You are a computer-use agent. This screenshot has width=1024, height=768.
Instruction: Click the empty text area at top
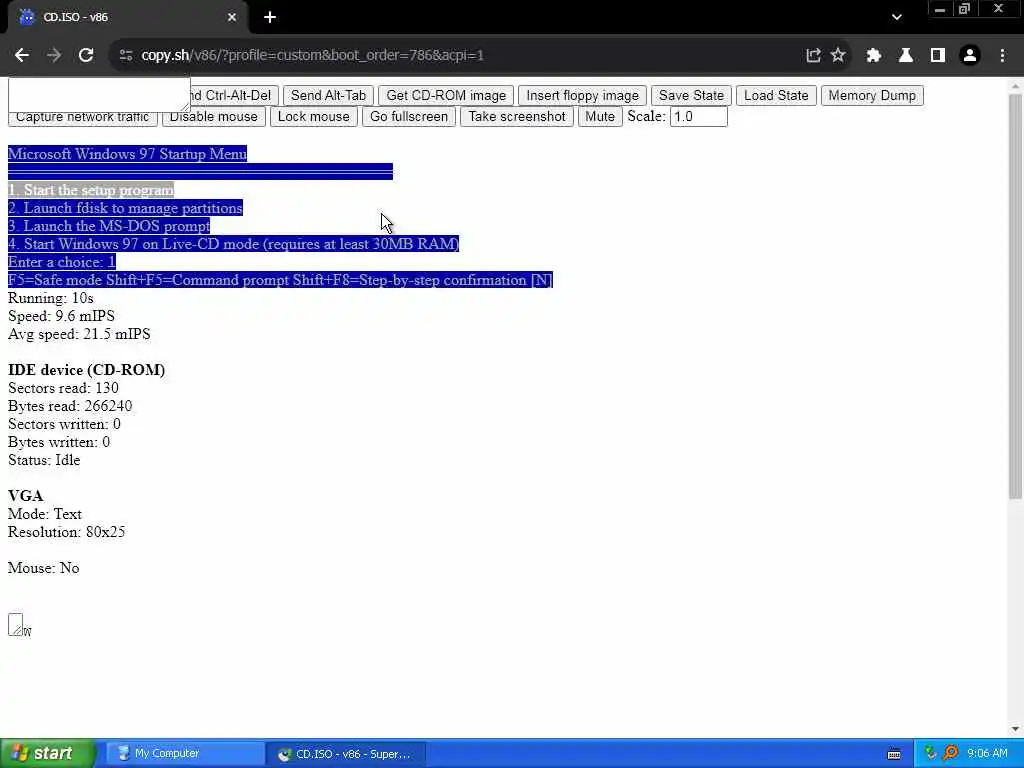point(99,95)
